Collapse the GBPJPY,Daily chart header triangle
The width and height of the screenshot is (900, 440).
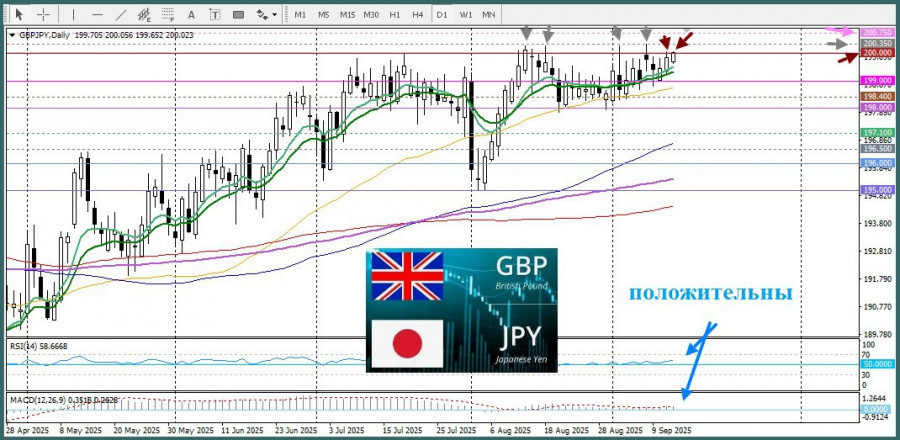tap(12, 34)
